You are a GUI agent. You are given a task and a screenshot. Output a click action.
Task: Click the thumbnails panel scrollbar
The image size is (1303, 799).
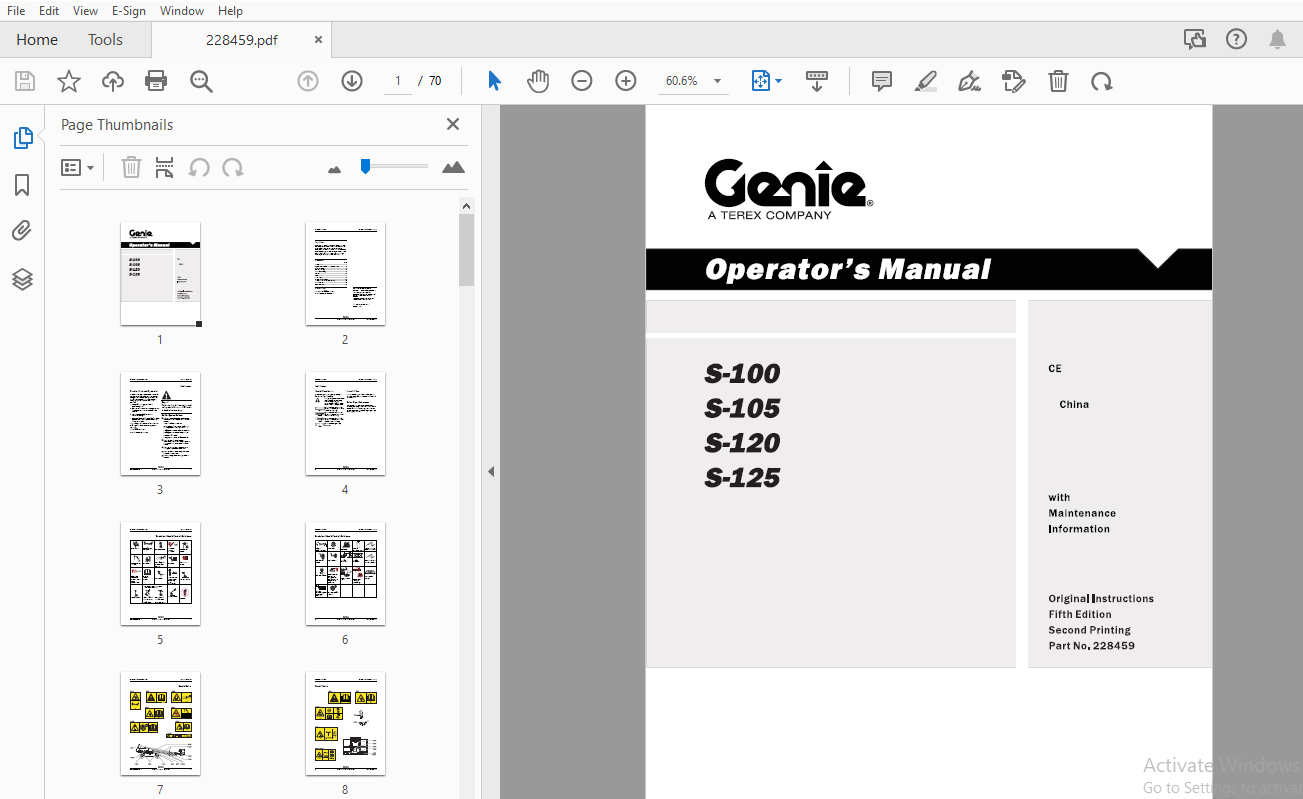pyautogui.click(x=466, y=250)
